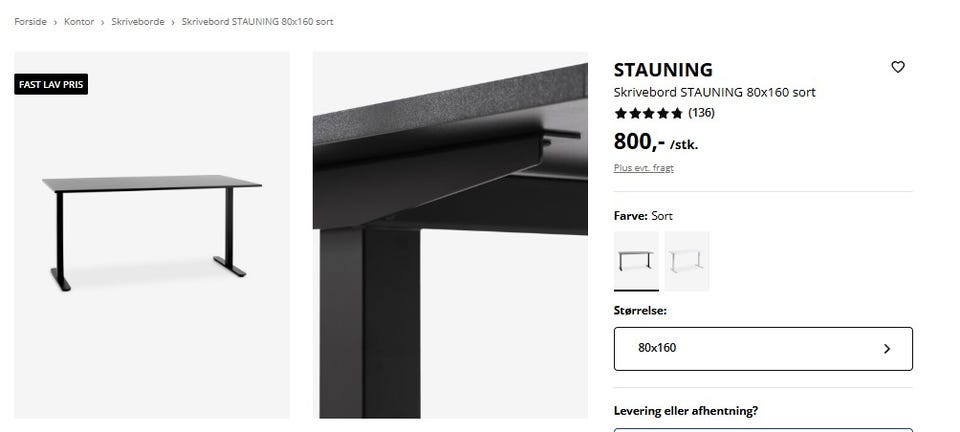Choose the white desk colour option
960x432 pixels.
[x=687, y=261]
